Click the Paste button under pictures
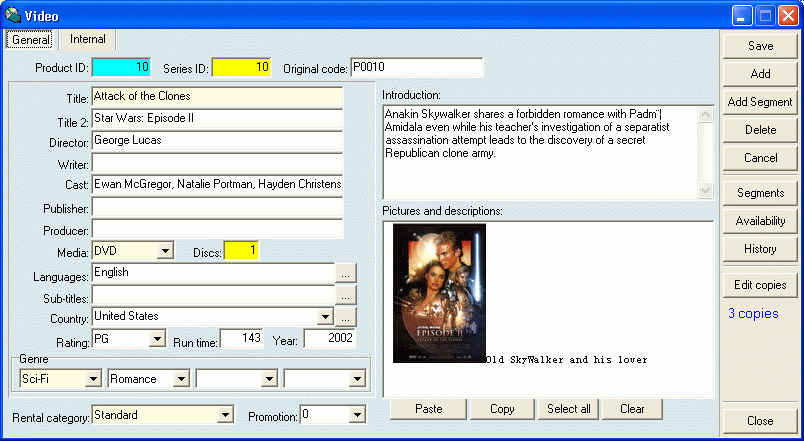Viewport: 804px width, 441px height. point(429,409)
